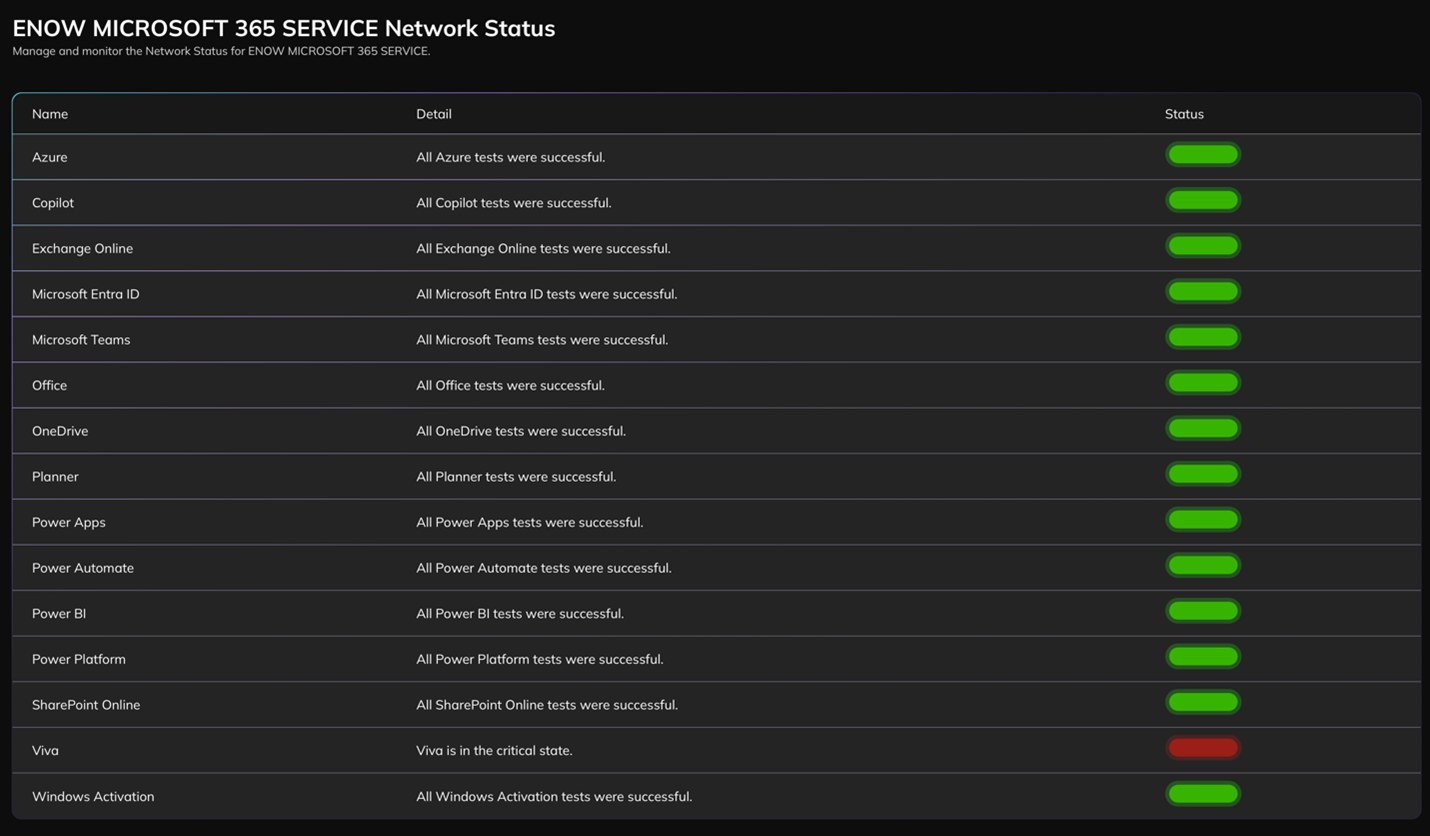Select Power Platform status indicator

(x=1203, y=657)
